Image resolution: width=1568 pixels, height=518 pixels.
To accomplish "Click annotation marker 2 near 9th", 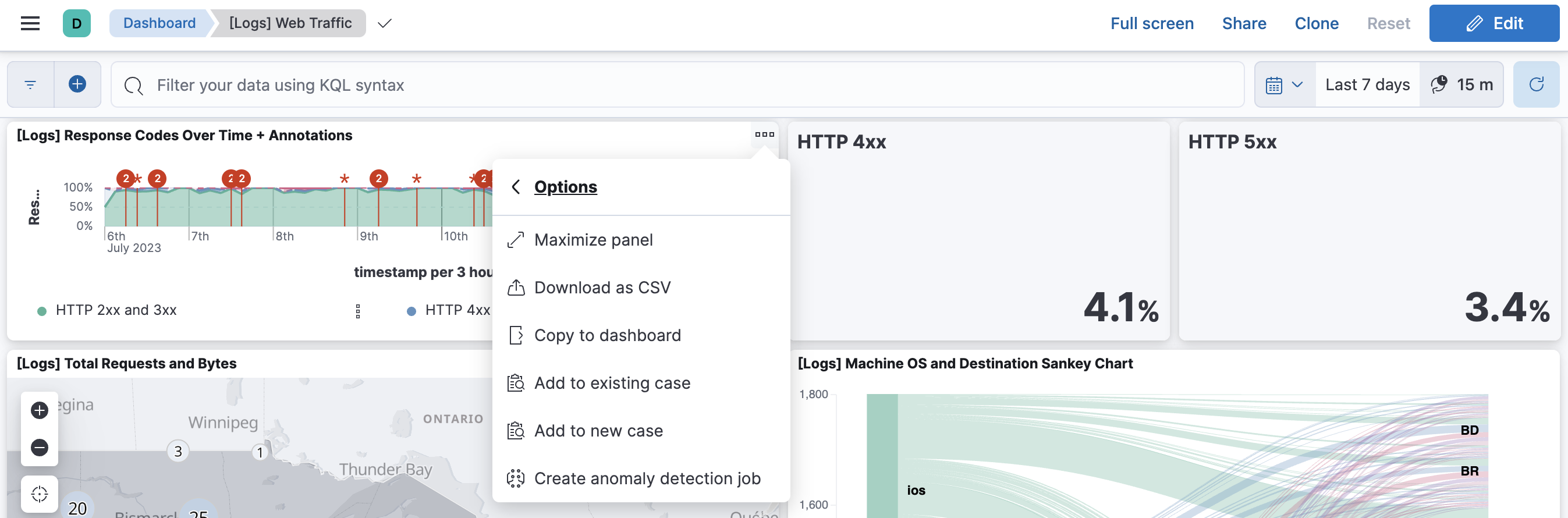I will [378, 178].
